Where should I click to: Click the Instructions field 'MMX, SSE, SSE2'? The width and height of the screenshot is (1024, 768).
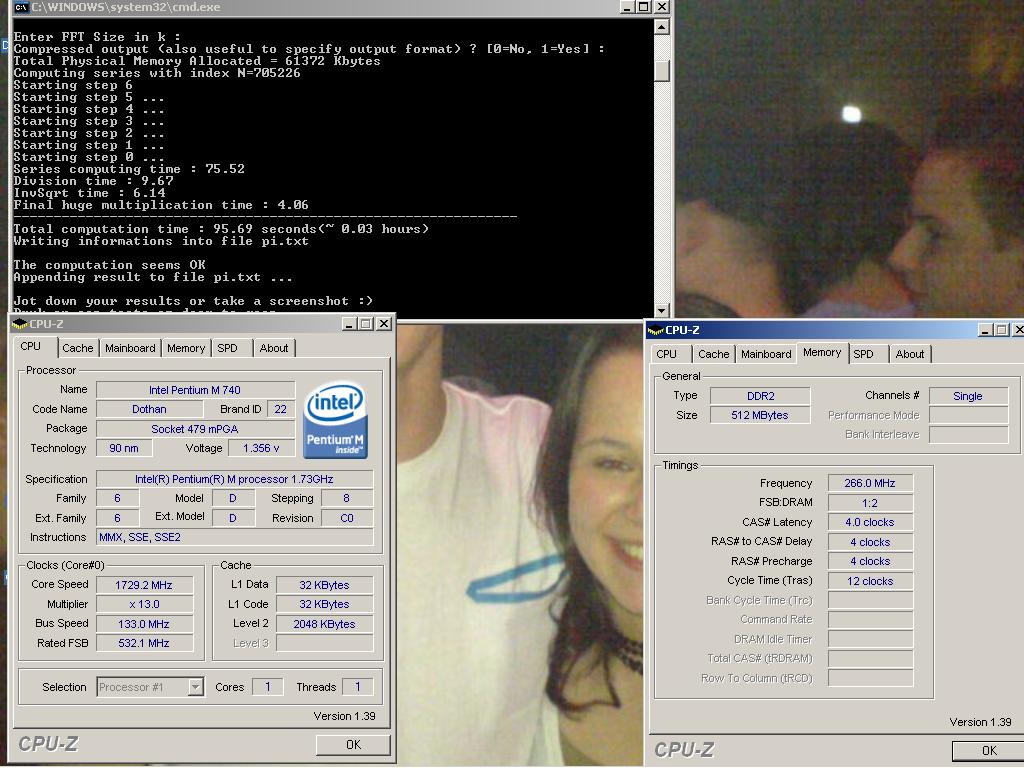click(x=234, y=537)
